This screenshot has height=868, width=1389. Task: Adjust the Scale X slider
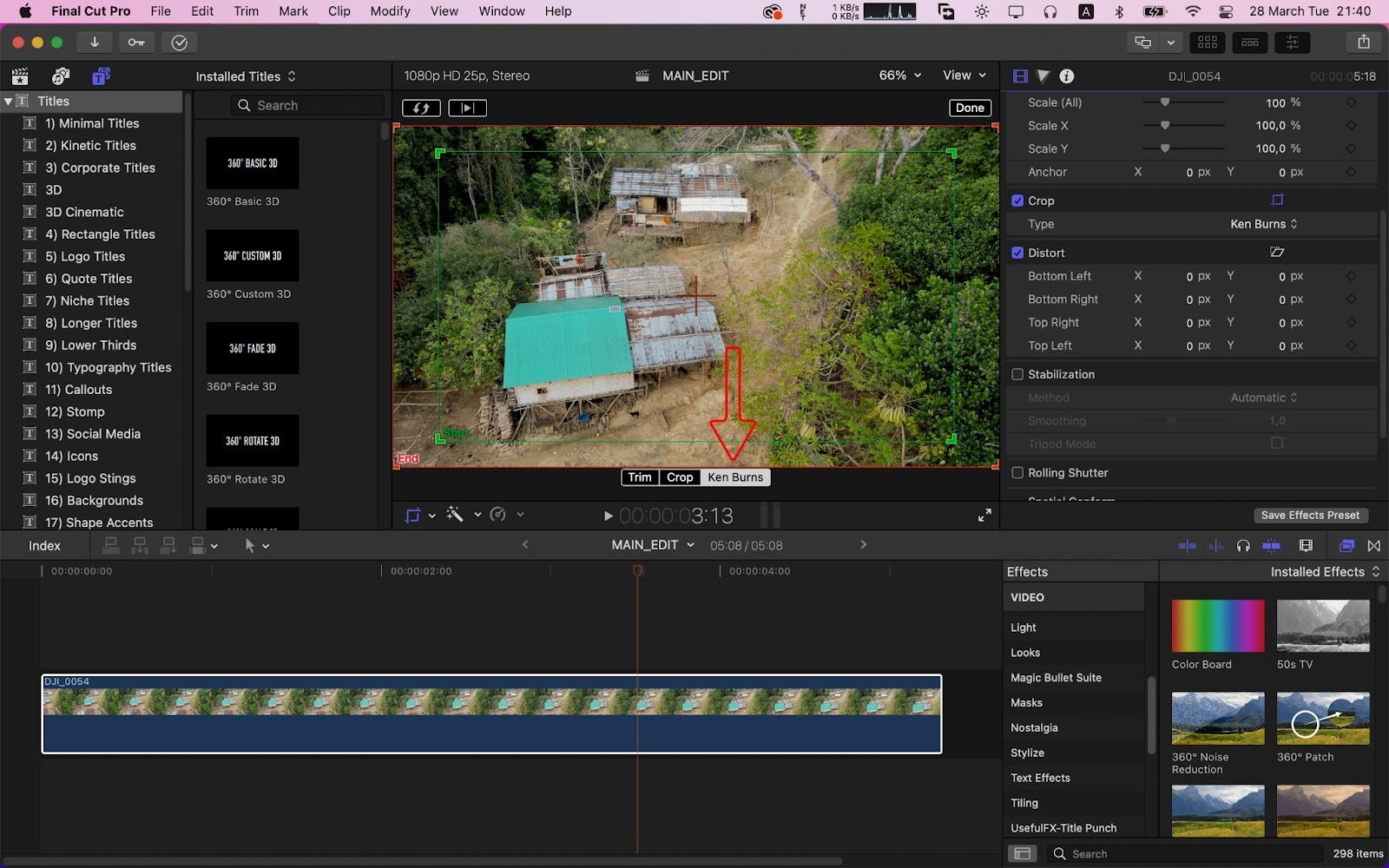1165,126
